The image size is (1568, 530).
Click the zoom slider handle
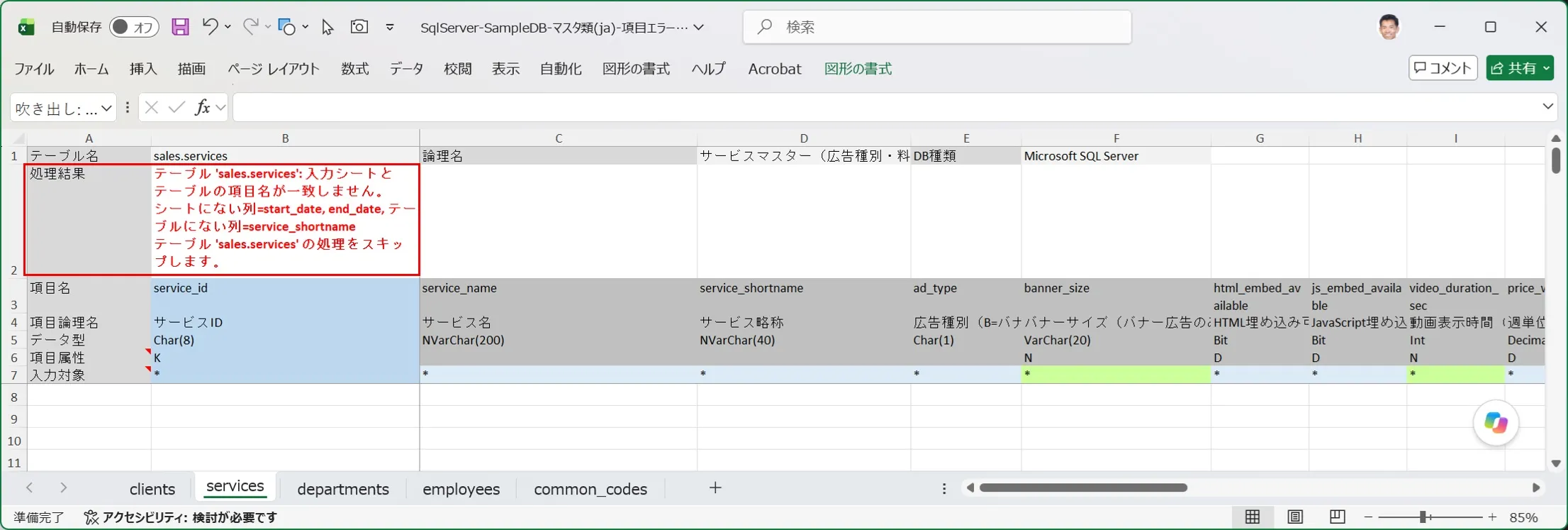1423,517
